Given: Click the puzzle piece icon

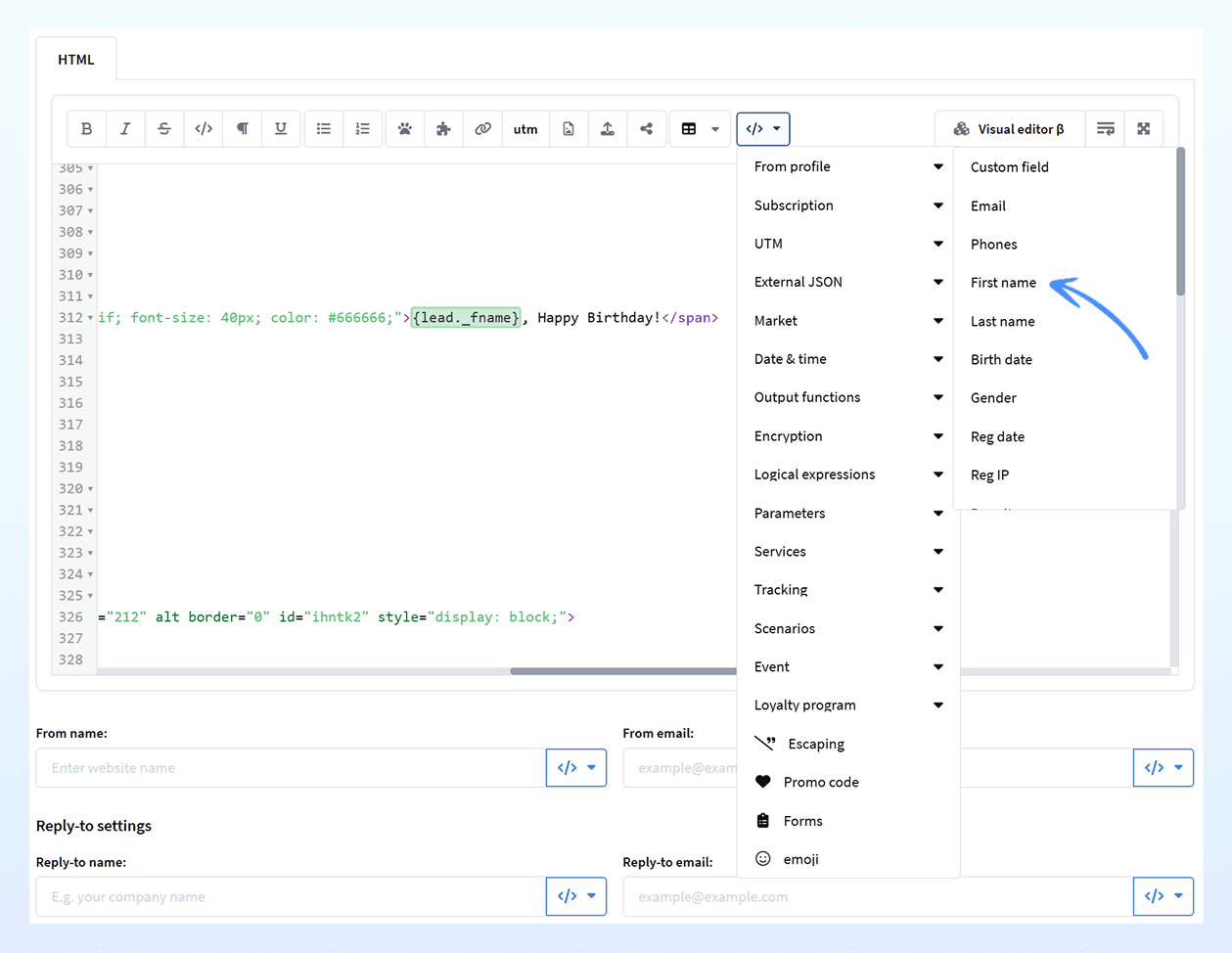Looking at the screenshot, I should [444, 129].
